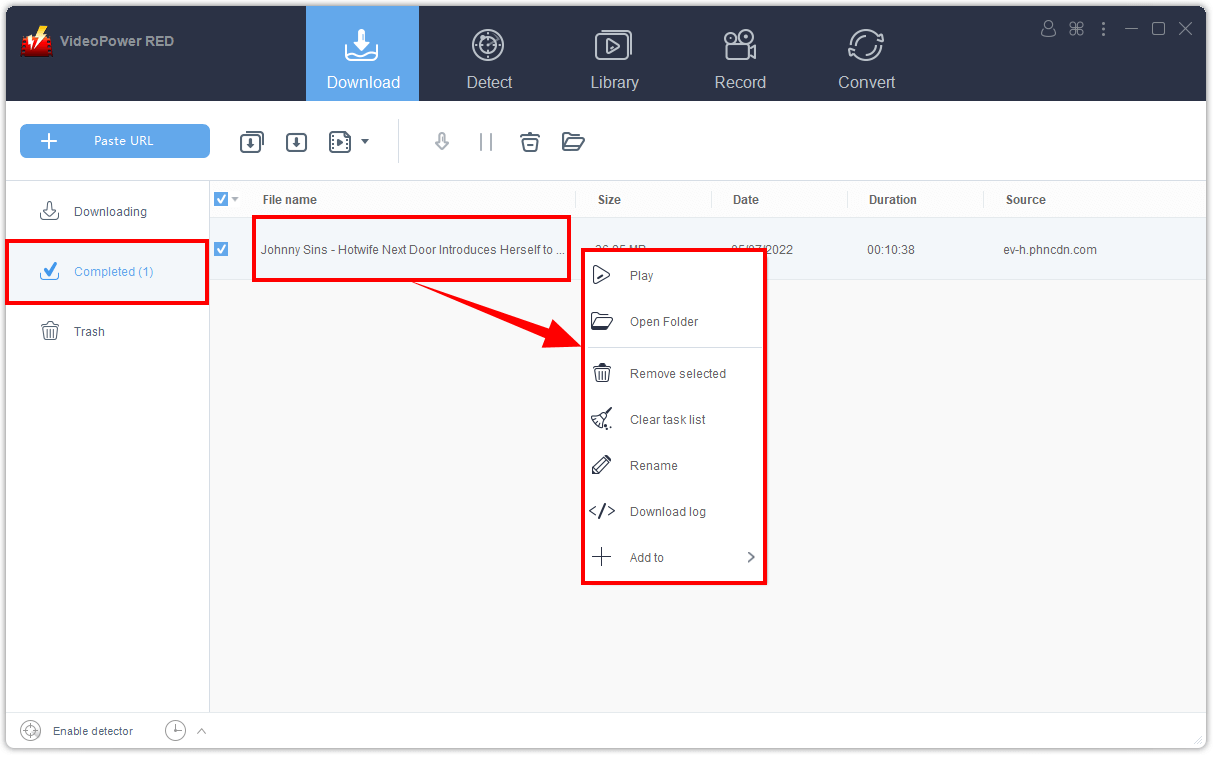1215x758 pixels.
Task: Click the schedule clock icon in status bar
Action: 175,731
